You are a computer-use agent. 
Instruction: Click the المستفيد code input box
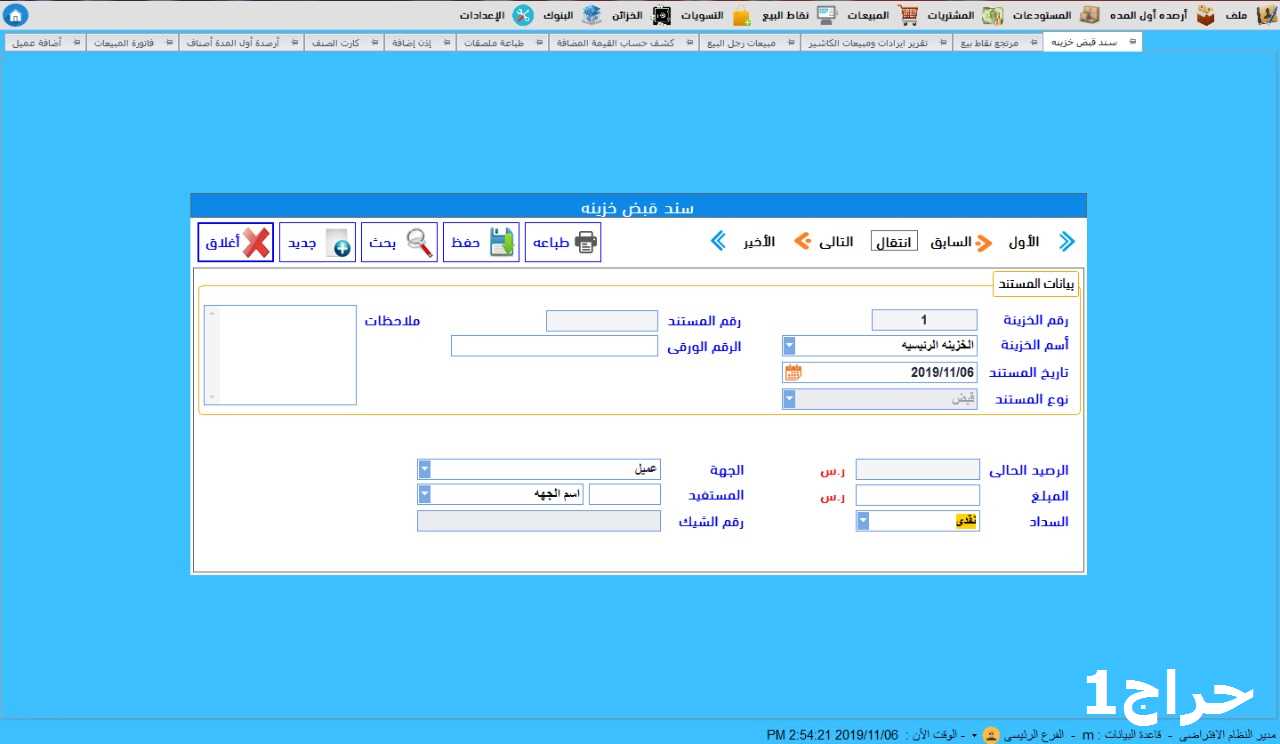pyautogui.click(x=625, y=494)
